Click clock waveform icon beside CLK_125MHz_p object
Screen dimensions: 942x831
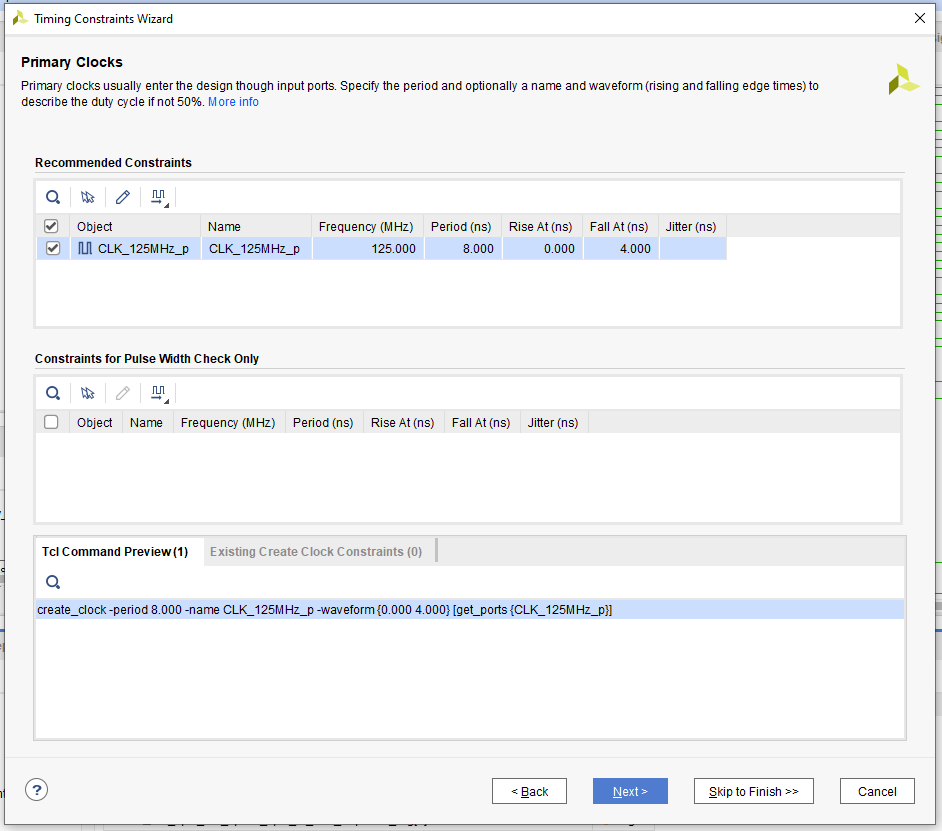point(85,248)
